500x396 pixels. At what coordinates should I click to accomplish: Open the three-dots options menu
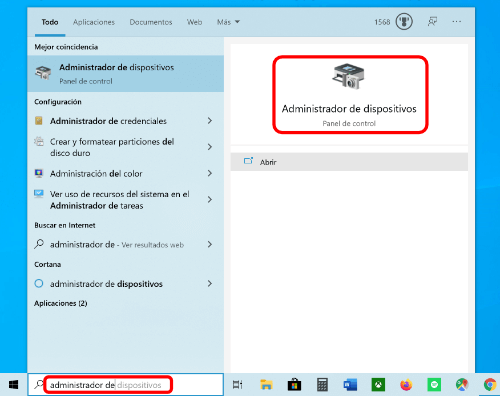457,22
